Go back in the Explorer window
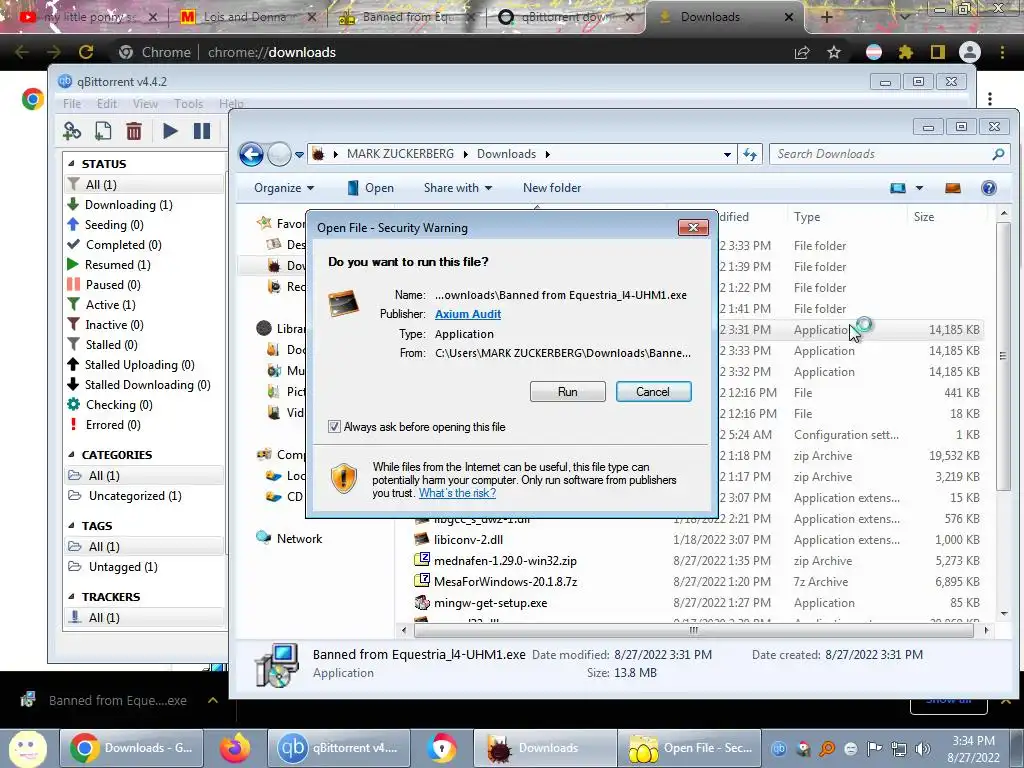Image resolution: width=1024 pixels, height=768 pixels. (x=251, y=155)
